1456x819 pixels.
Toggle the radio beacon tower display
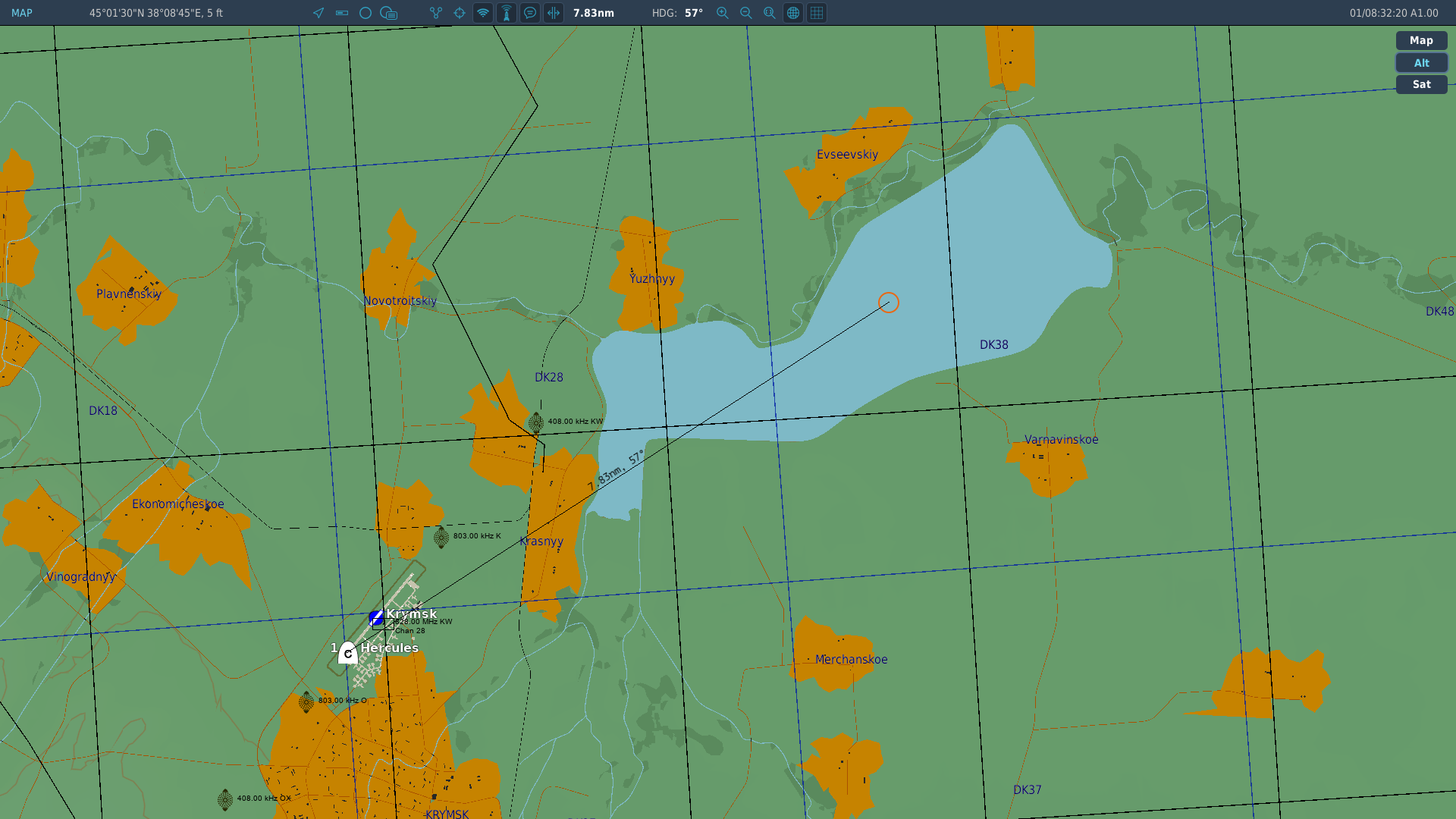pos(507,13)
